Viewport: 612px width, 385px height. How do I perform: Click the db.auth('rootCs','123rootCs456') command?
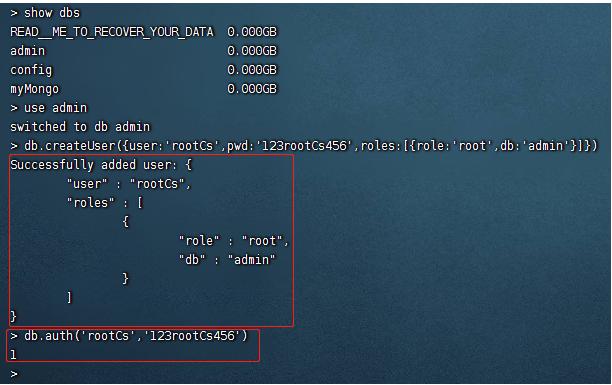pos(129,336)
